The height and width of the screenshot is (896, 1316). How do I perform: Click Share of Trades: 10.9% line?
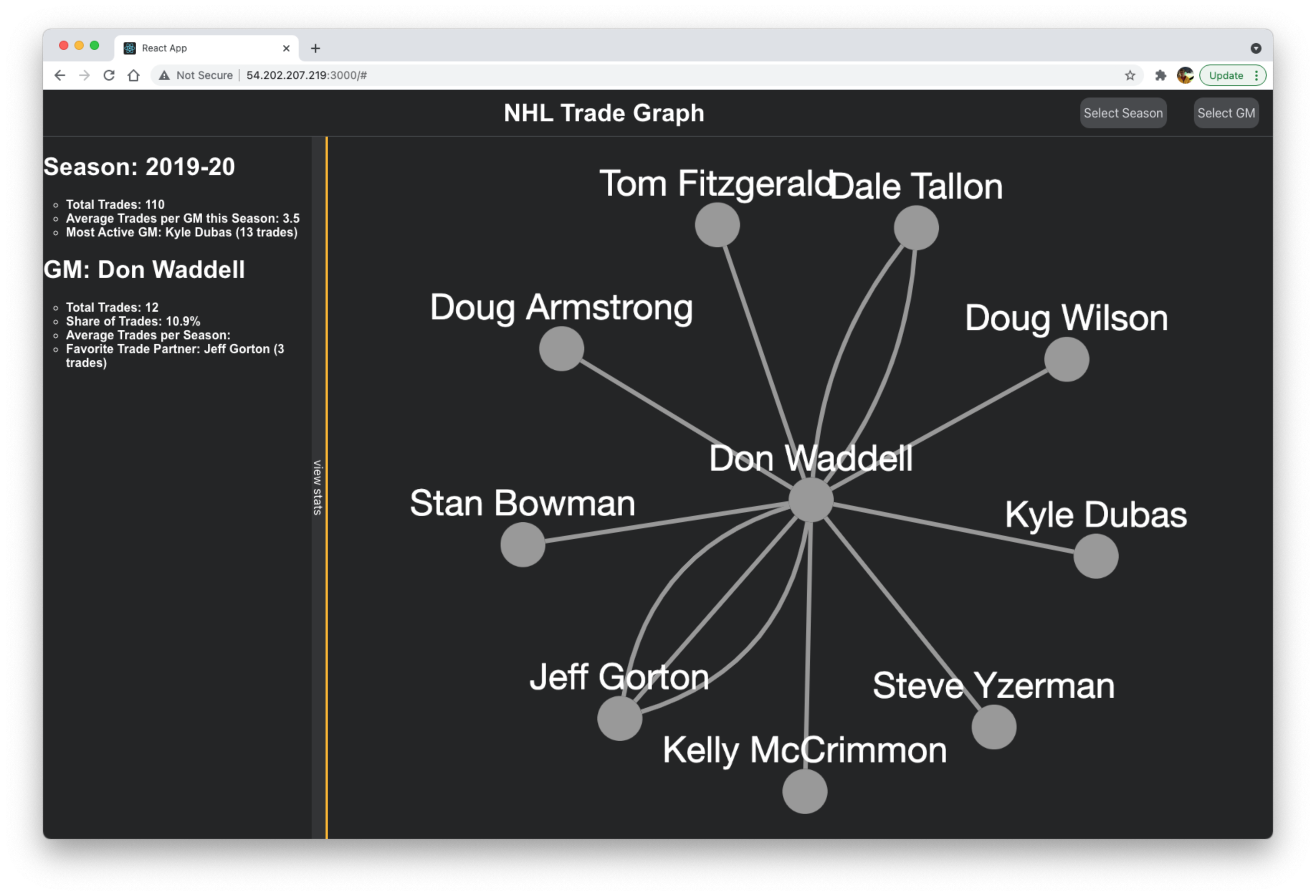(133, 321)
